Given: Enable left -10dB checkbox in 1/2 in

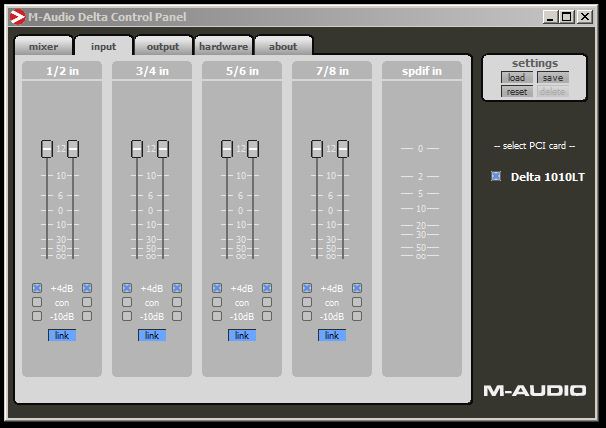Looking at the screenshot, I should [x=37, y=316].
